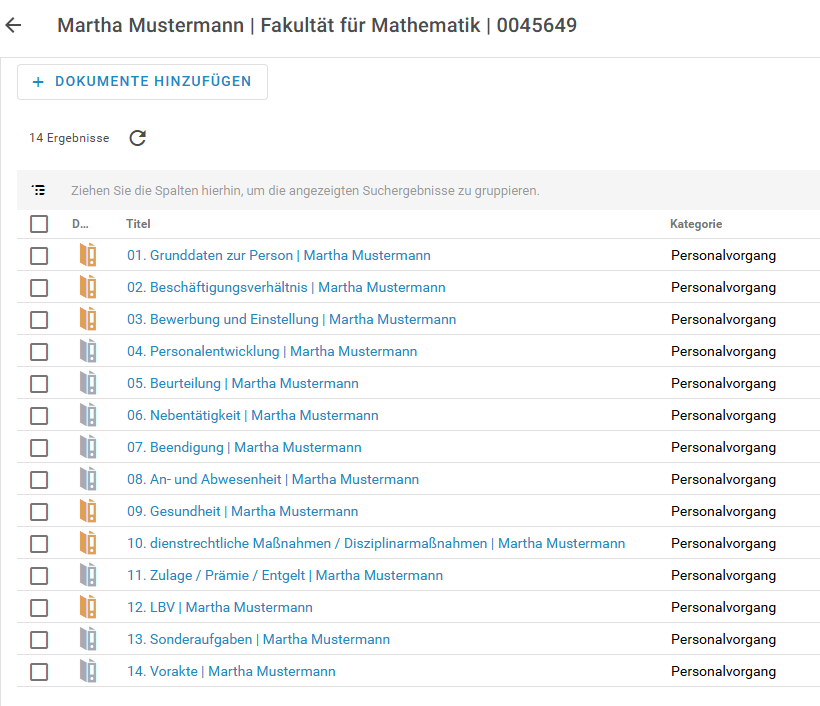Click the Kategorie column header
The height and width of the screenshot is (706, 820).
point(696,224)
